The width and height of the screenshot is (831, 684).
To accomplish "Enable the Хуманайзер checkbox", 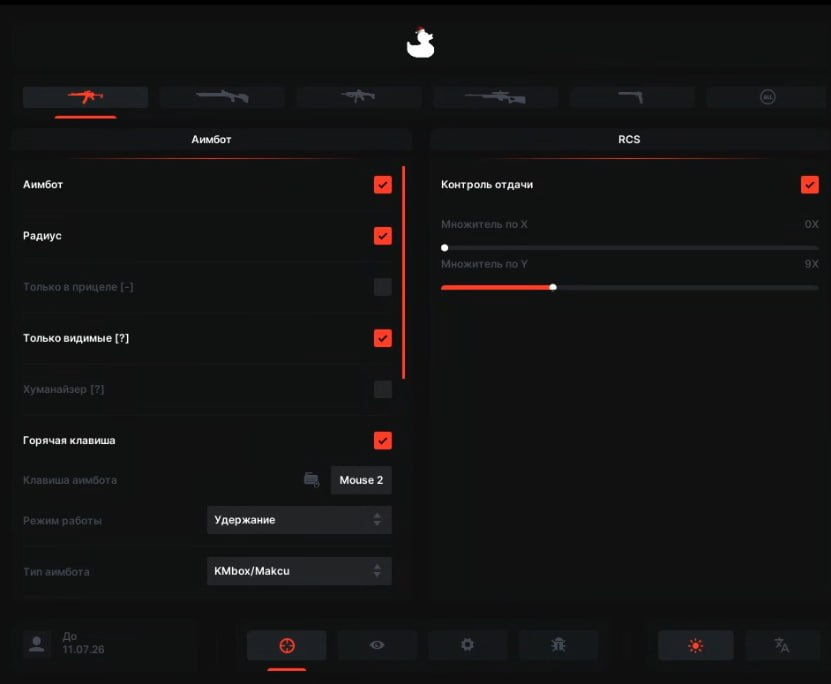I will [383, 389].
